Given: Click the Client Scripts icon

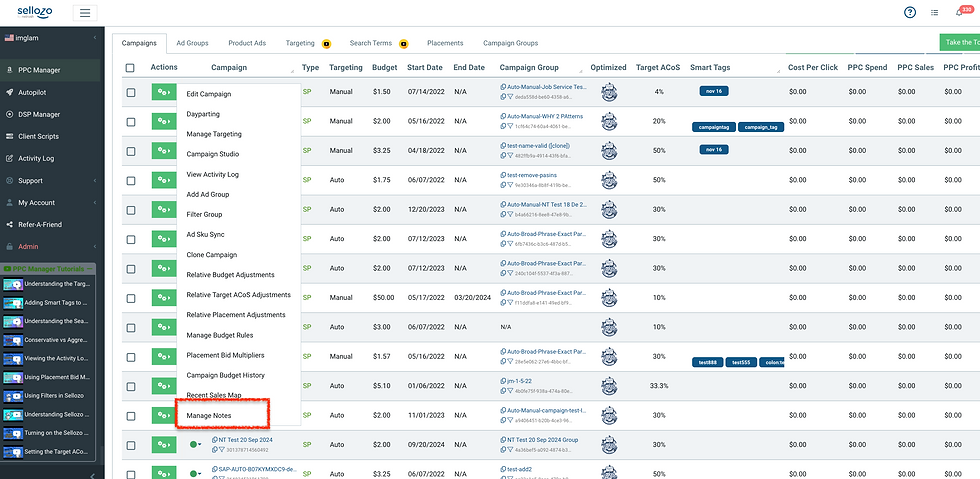Looking at the screenshot, I should click(9, 136).
